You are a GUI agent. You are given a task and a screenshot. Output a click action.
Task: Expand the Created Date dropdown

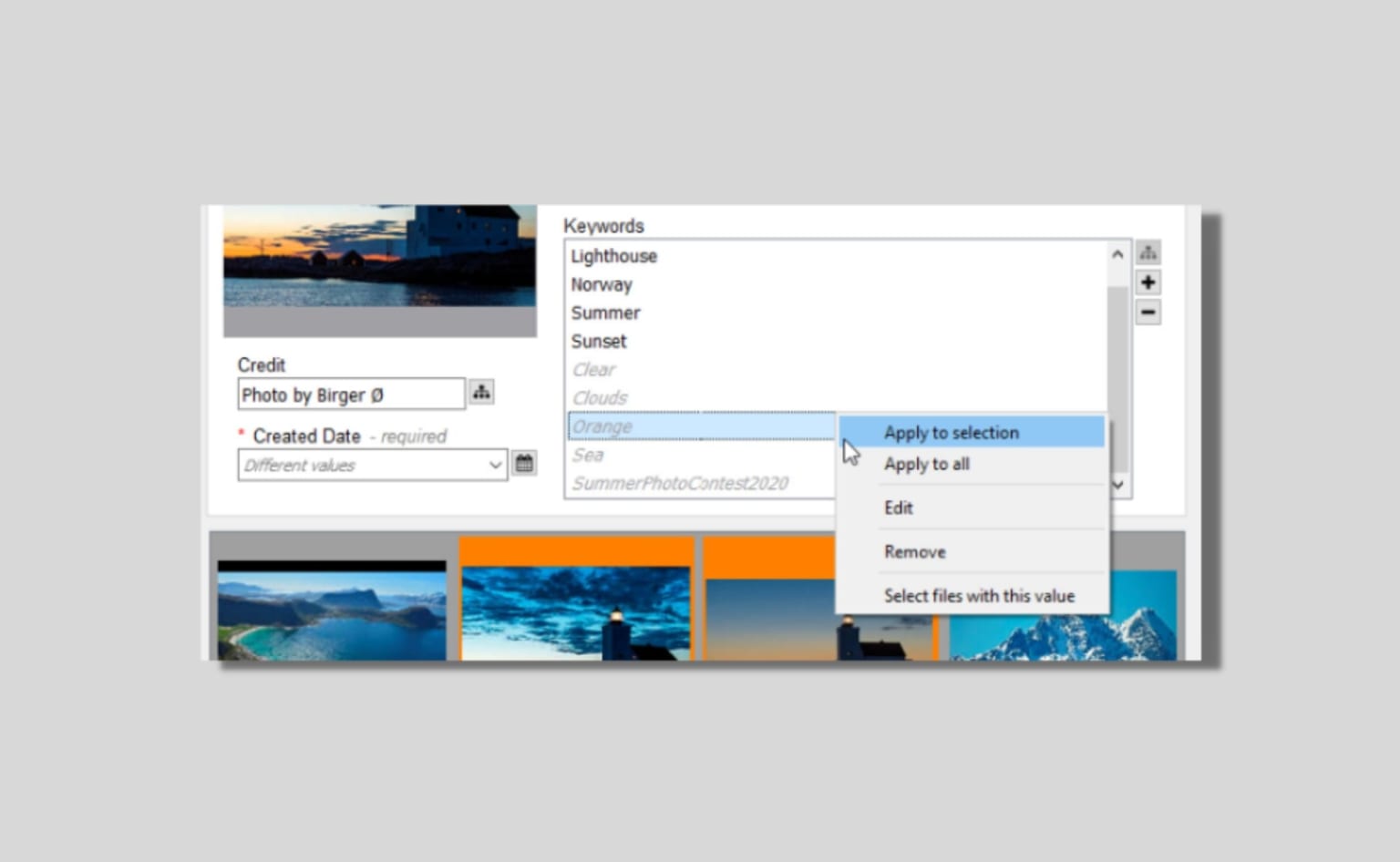pos(495,466)
